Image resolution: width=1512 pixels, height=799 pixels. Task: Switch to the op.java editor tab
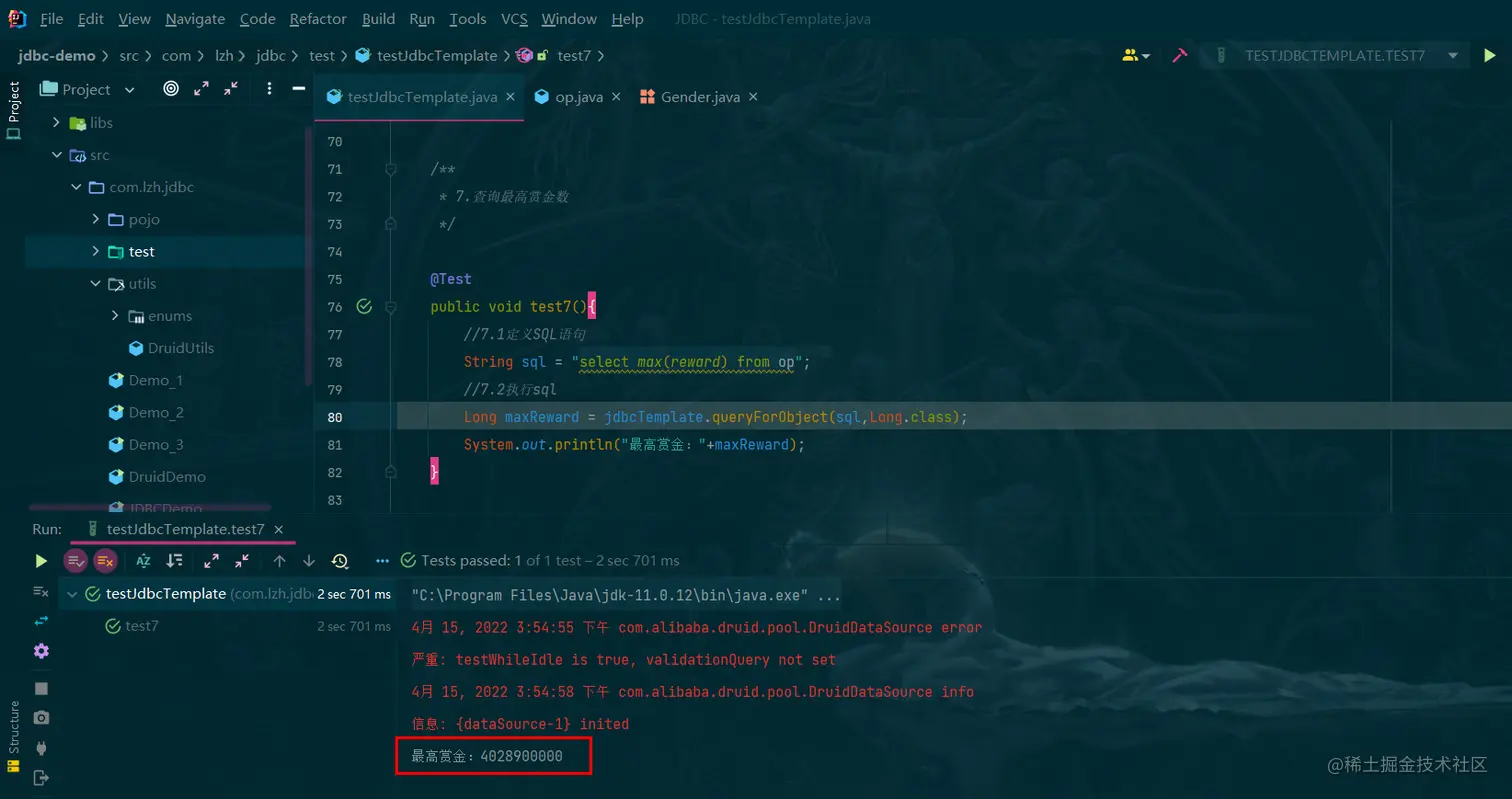coord(579,97)
